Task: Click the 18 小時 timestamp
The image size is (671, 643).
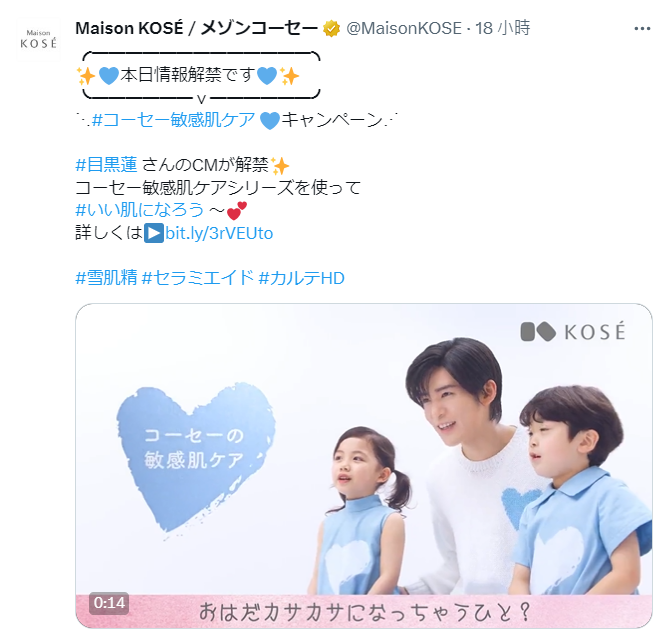Action: click(x=503, y=28)
